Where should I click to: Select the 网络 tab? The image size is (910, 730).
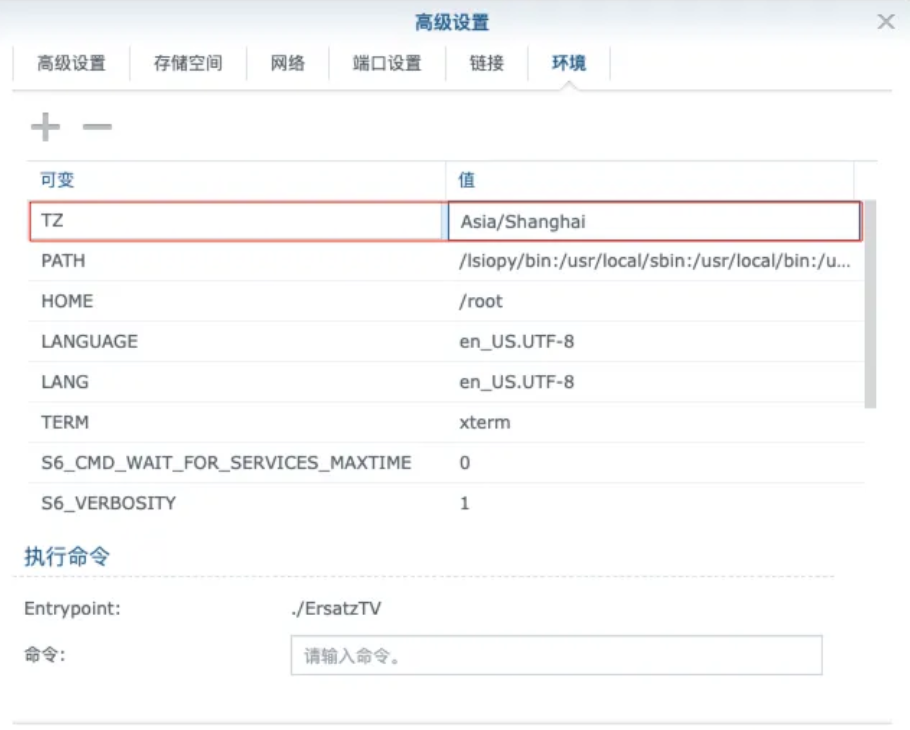pyautogui.click(x=287, y=63)
